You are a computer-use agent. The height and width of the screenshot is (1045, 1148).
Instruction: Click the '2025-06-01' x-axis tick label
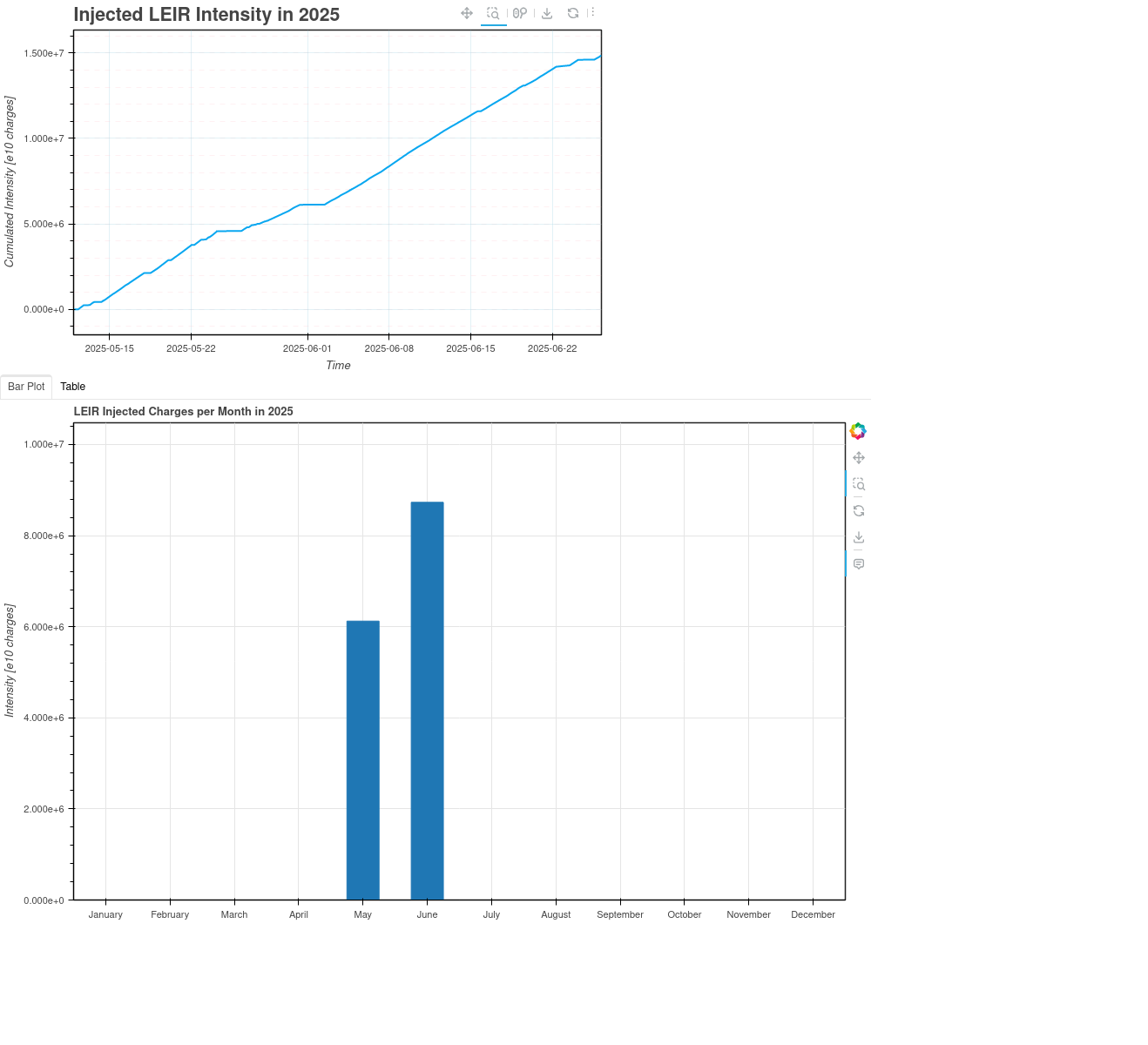pos(307,348)
